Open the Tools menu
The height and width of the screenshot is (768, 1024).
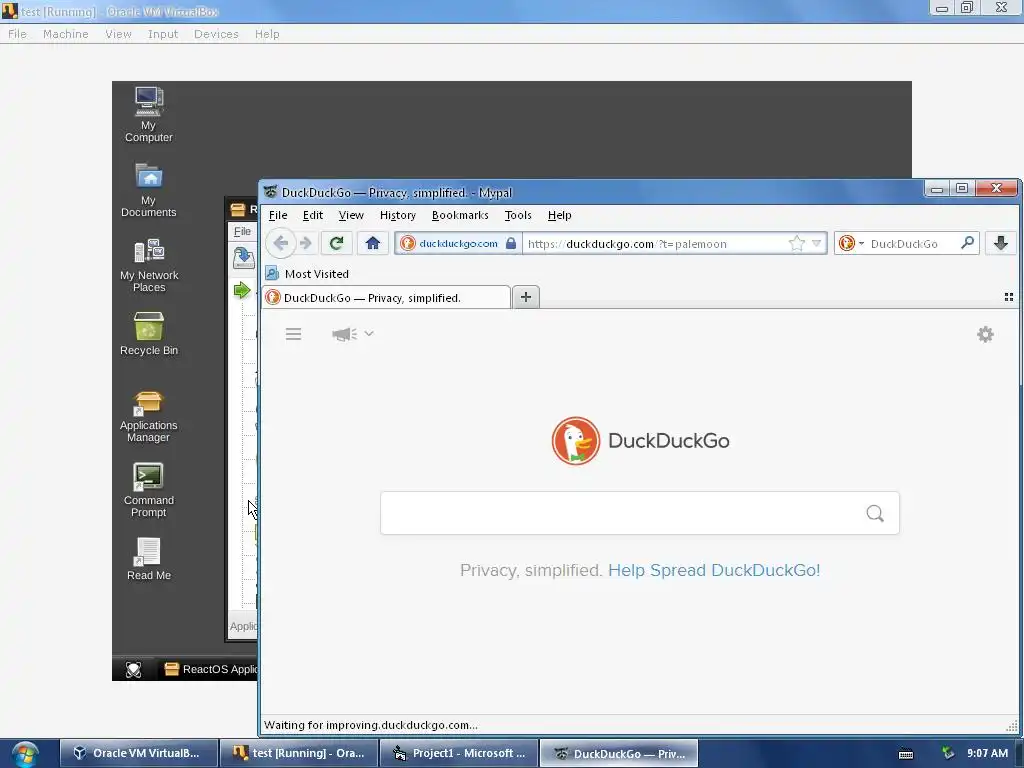[518, 215]
